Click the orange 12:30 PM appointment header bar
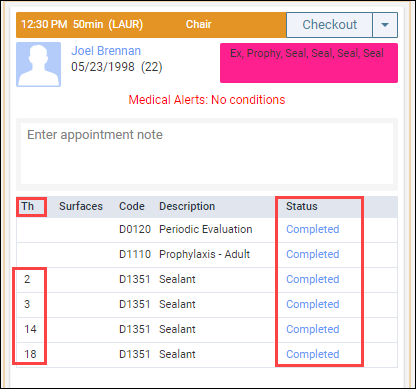Viewport: 416px width, 389px height. 151,25
